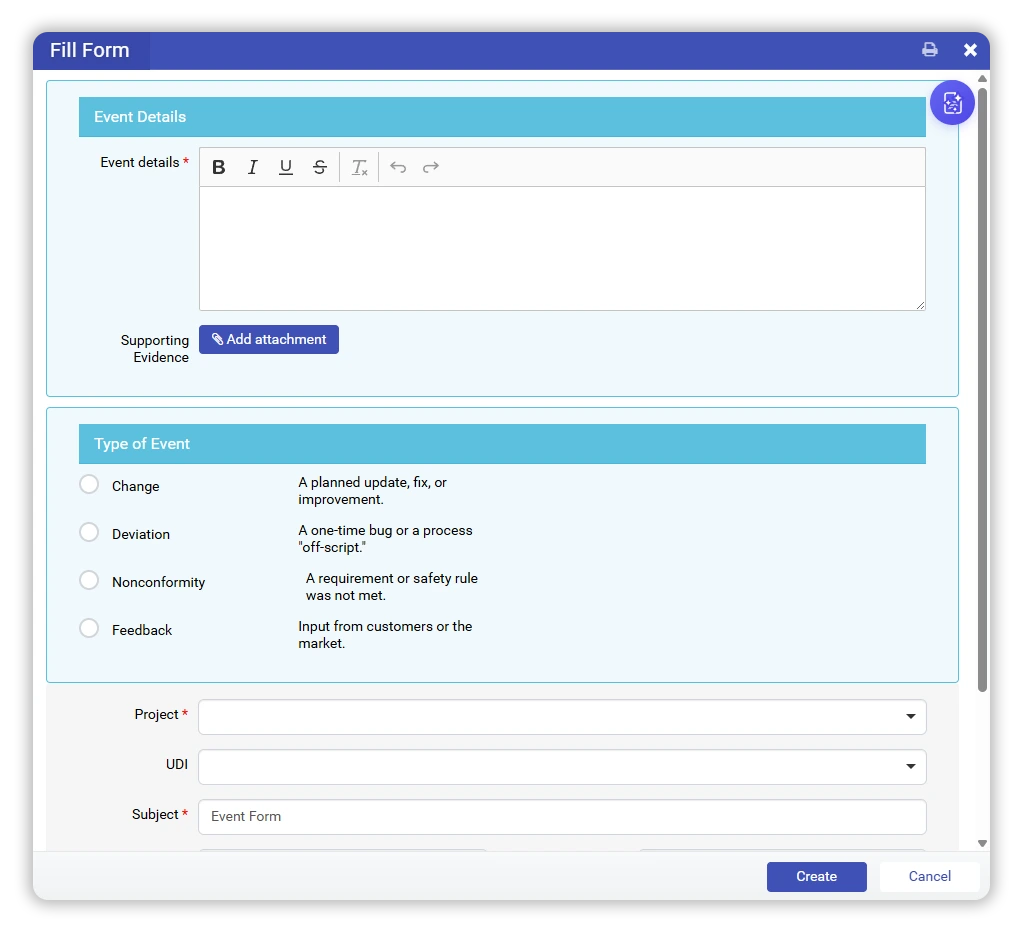1024x932 pixels.
Task: Apply bold formatting in the event details editor
Action: pos(218,167)
